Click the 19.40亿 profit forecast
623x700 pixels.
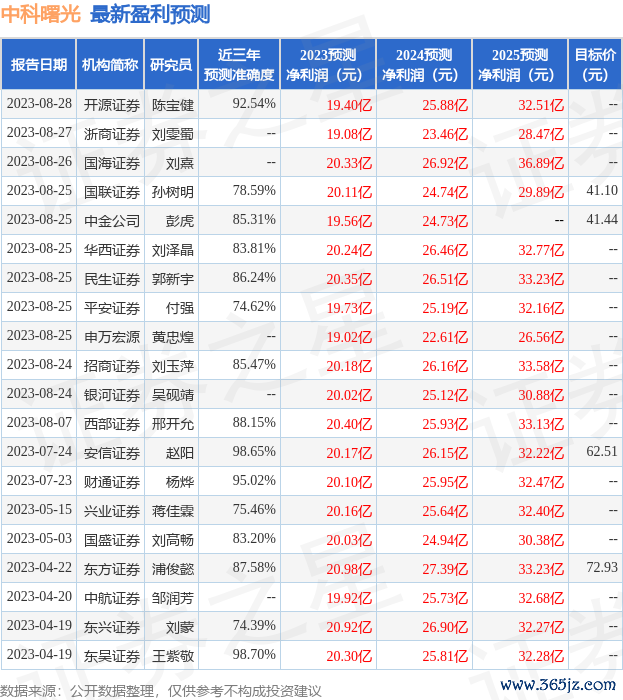[349, 105]
